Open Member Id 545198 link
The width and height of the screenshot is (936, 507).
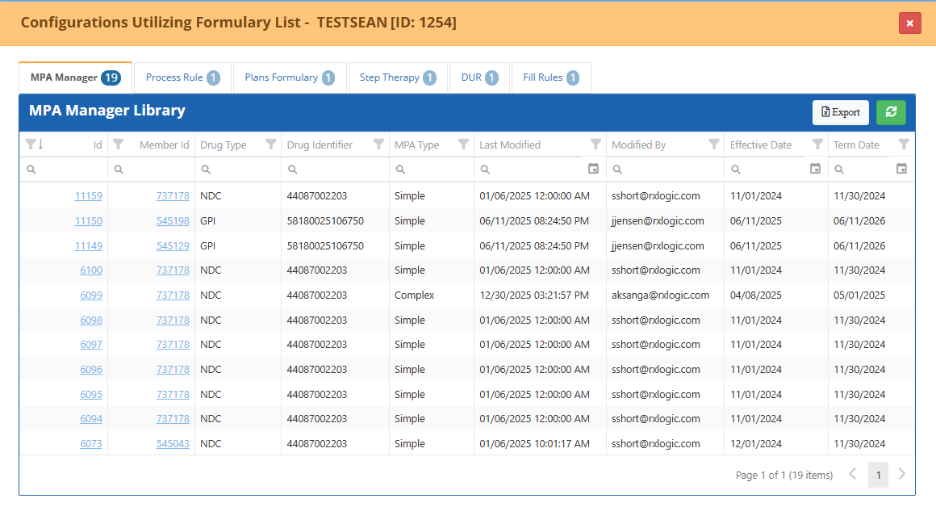click(172, 221)
